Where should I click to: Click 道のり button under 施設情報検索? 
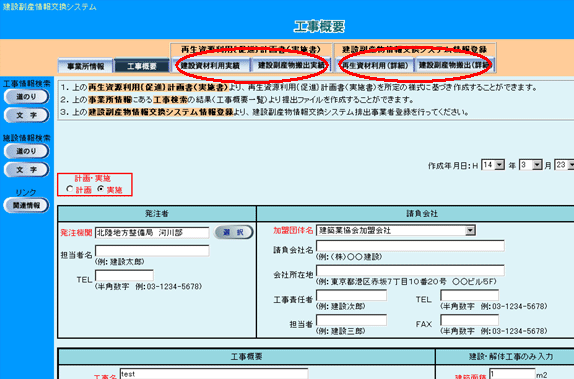point(26,151)
